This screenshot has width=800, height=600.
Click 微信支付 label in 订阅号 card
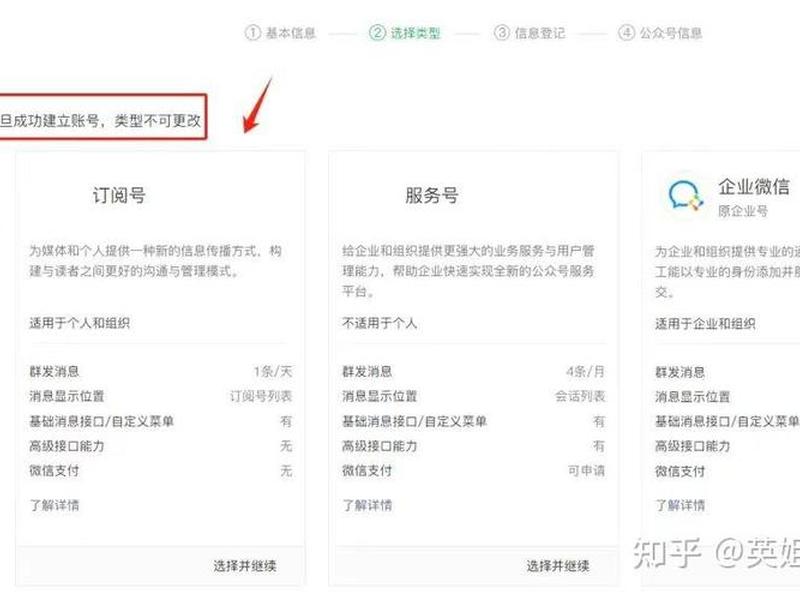coord(54,470)
